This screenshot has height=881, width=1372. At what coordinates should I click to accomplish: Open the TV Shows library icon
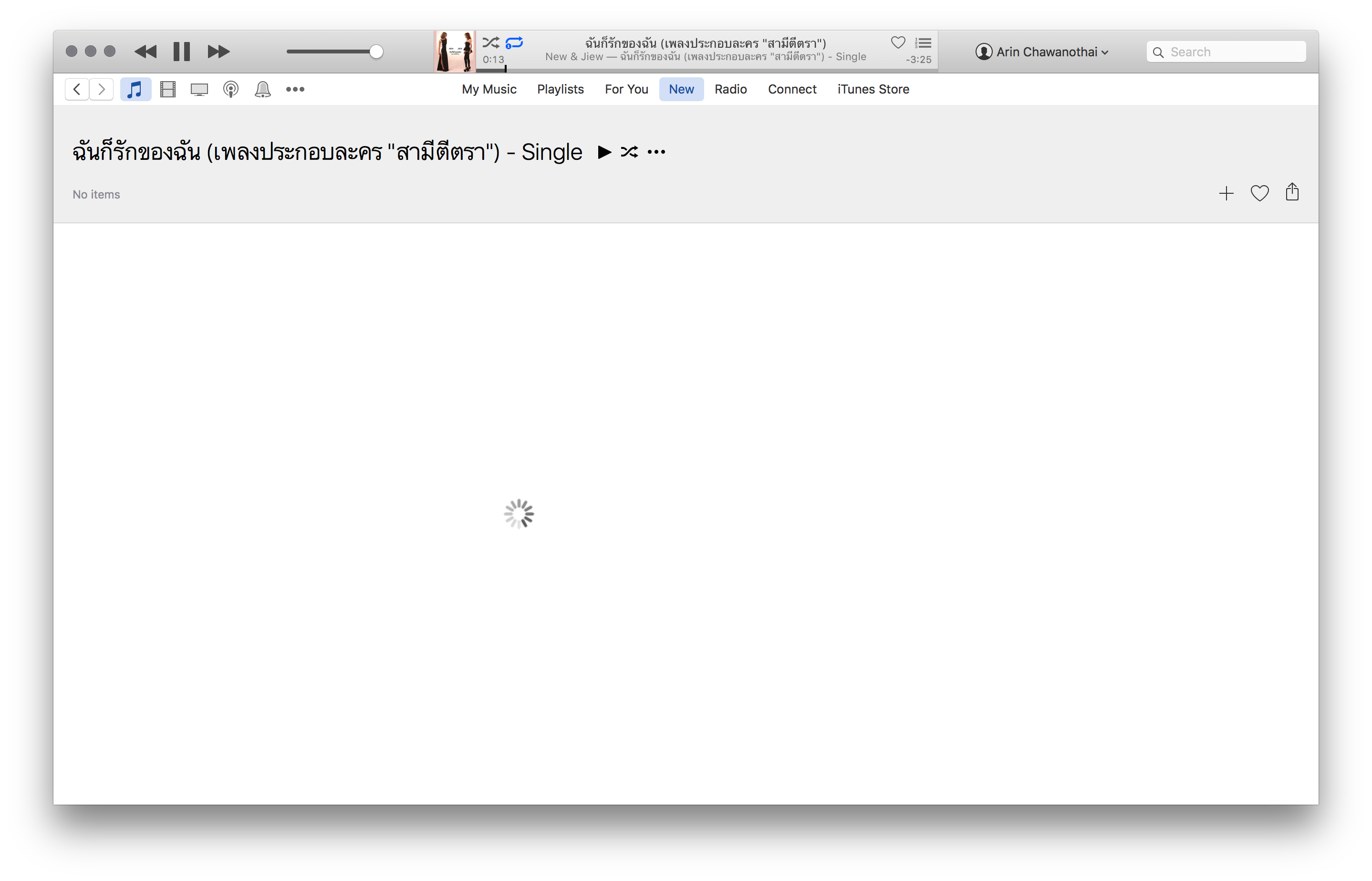click(x=199, y=89)
